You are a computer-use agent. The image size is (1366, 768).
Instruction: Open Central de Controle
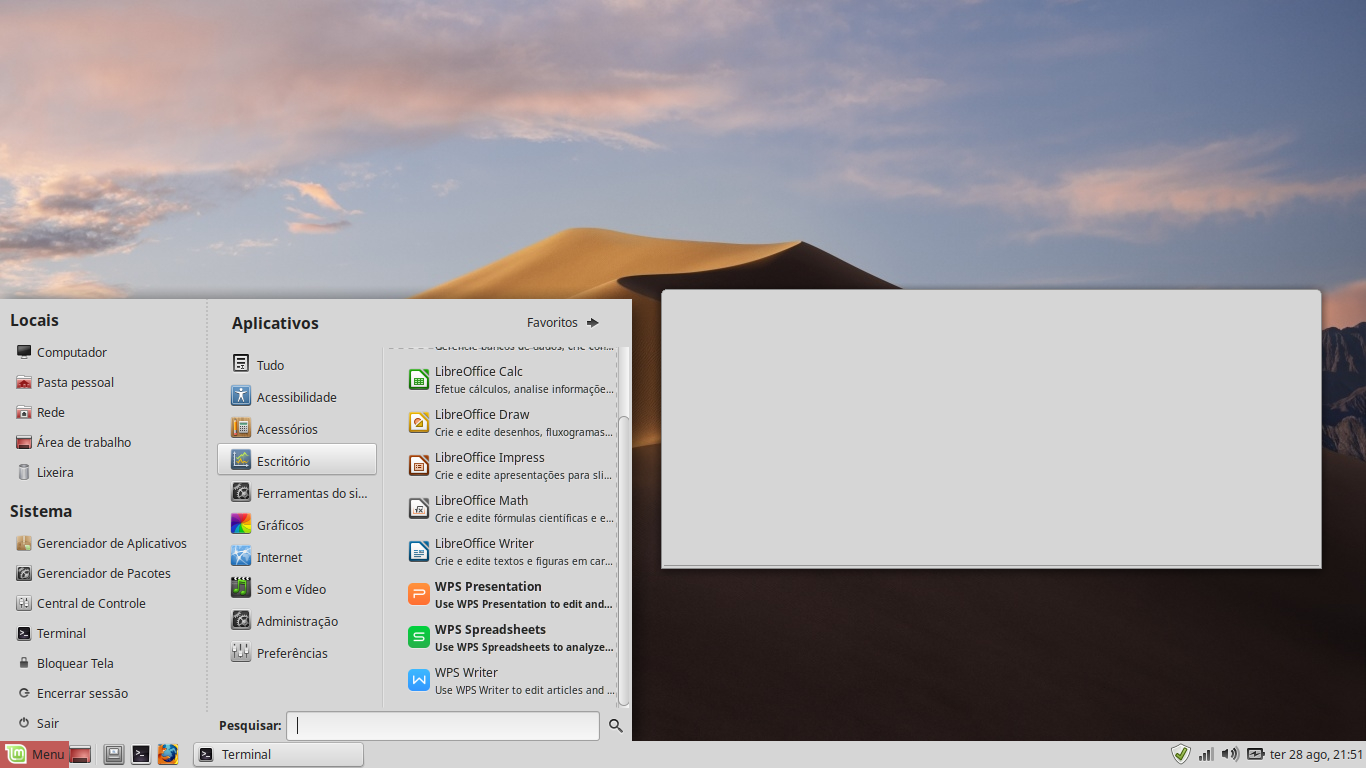click(x=91, y=603)
